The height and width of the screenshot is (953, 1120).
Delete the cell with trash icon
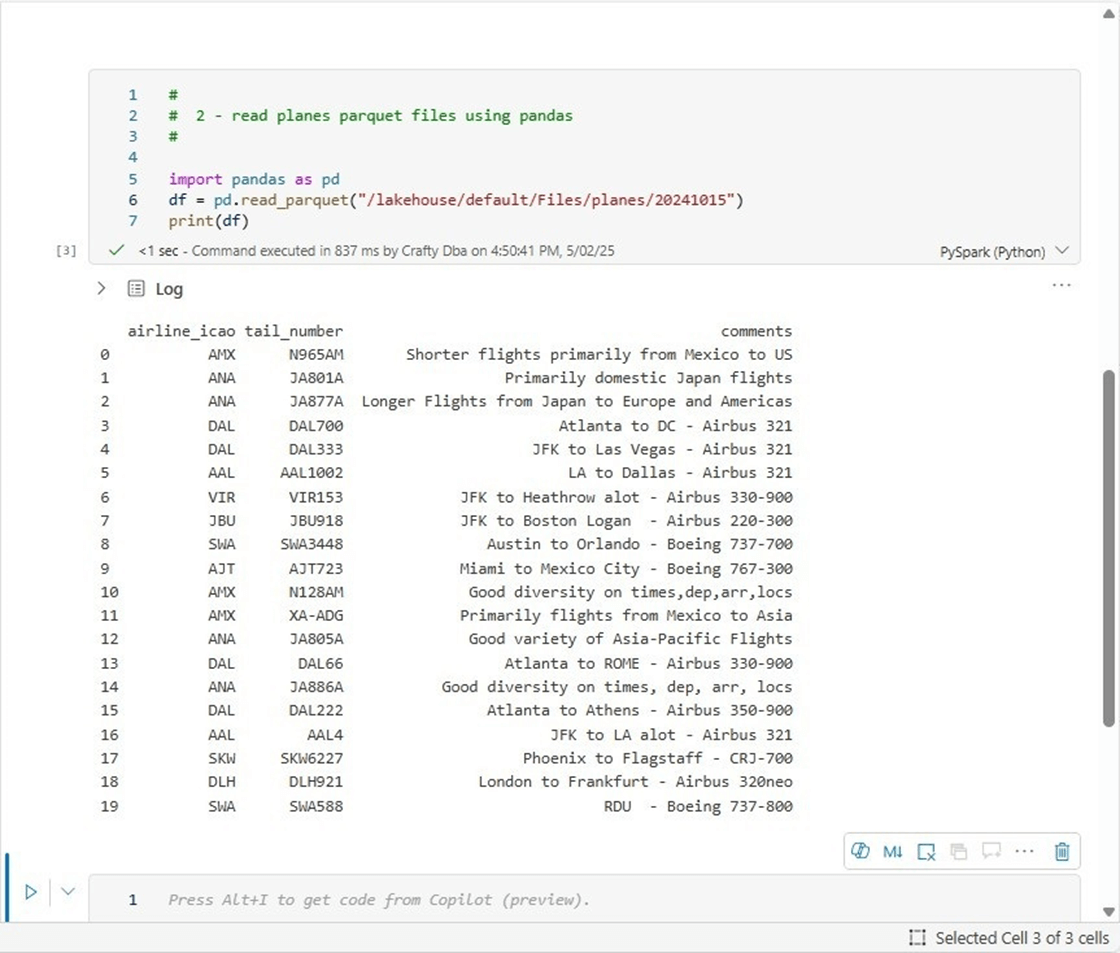[1062, 851]
